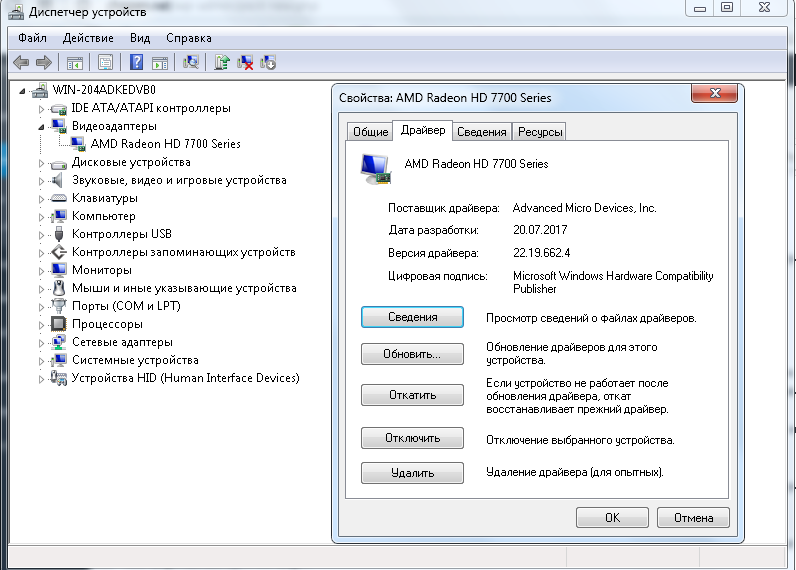796x570 pixels.
Task: Click Update driver software toolbar icon
Action: click(223, 62)
